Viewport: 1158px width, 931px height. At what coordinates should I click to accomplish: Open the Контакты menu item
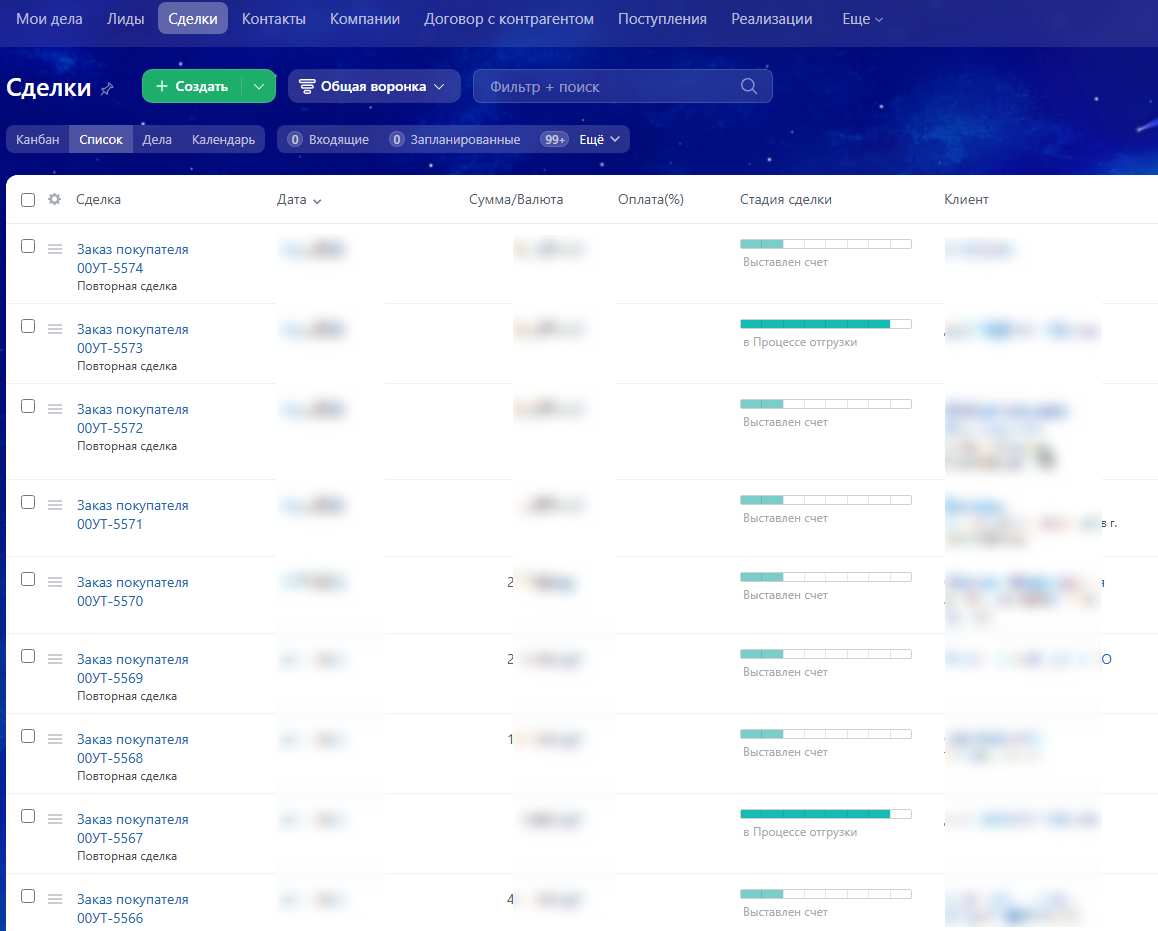(273, 19)
